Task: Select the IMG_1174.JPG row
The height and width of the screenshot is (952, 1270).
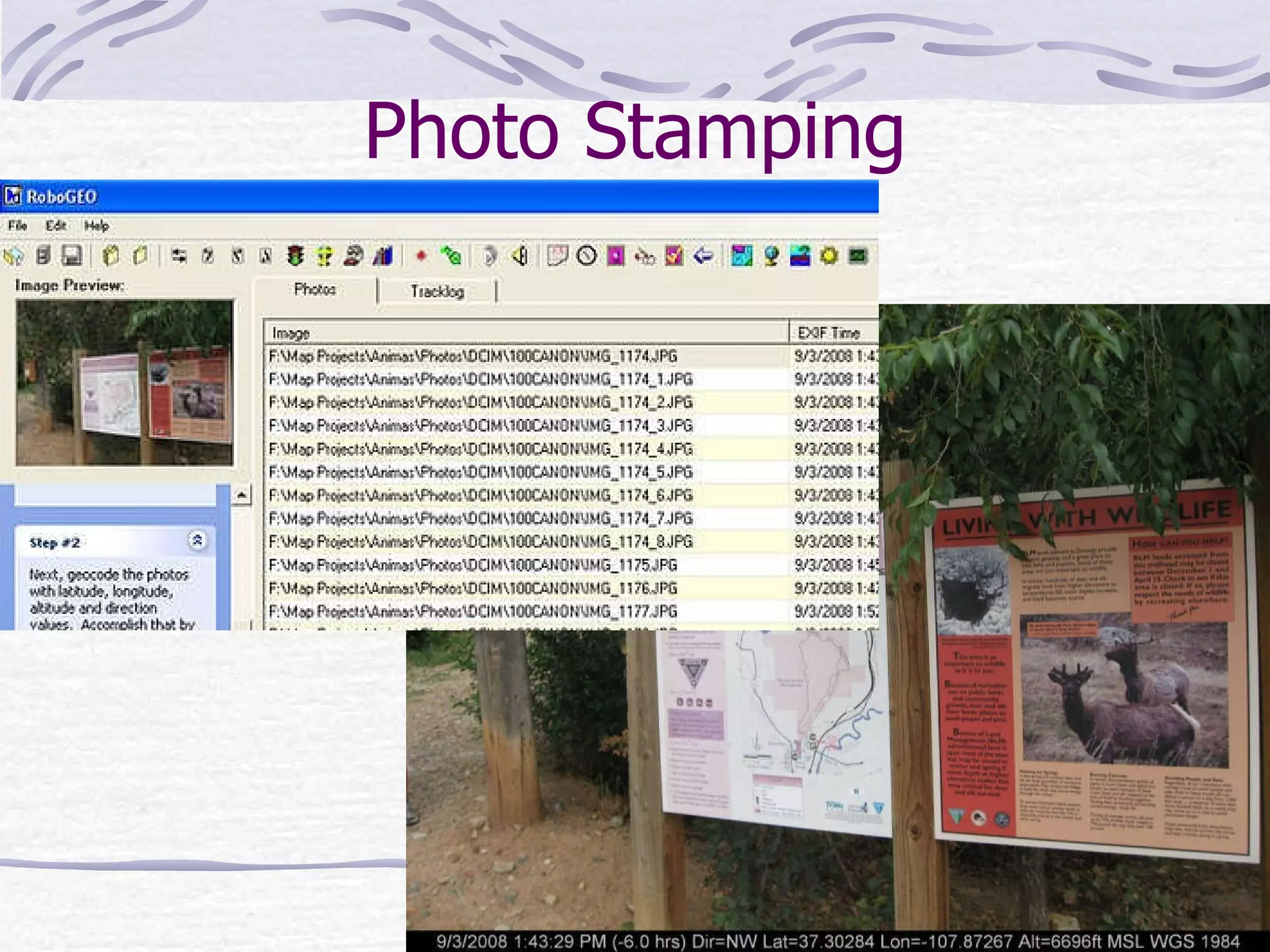Action: (x=571, y=356)
